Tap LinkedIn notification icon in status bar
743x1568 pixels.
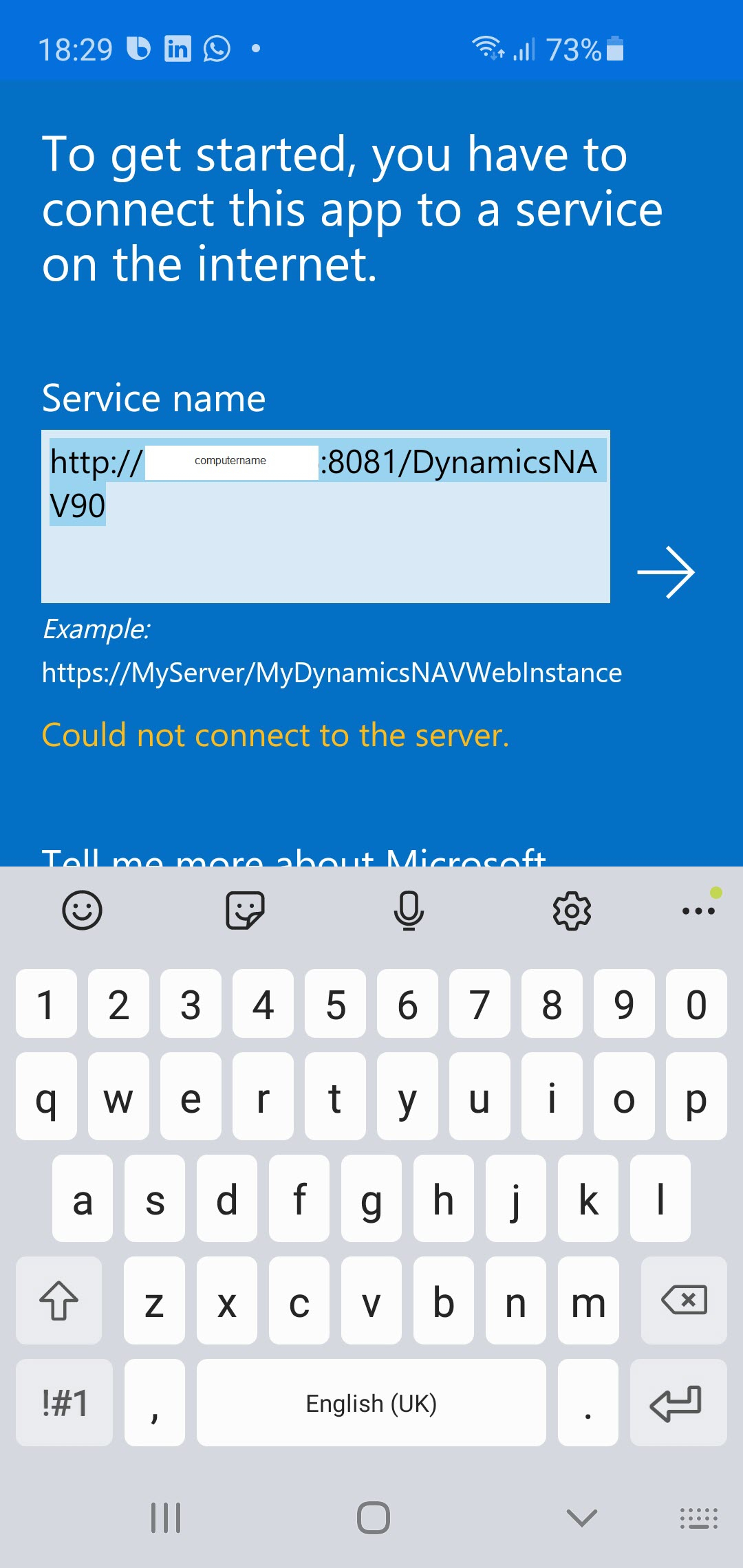pyautogui.click(x=177, y=48)
